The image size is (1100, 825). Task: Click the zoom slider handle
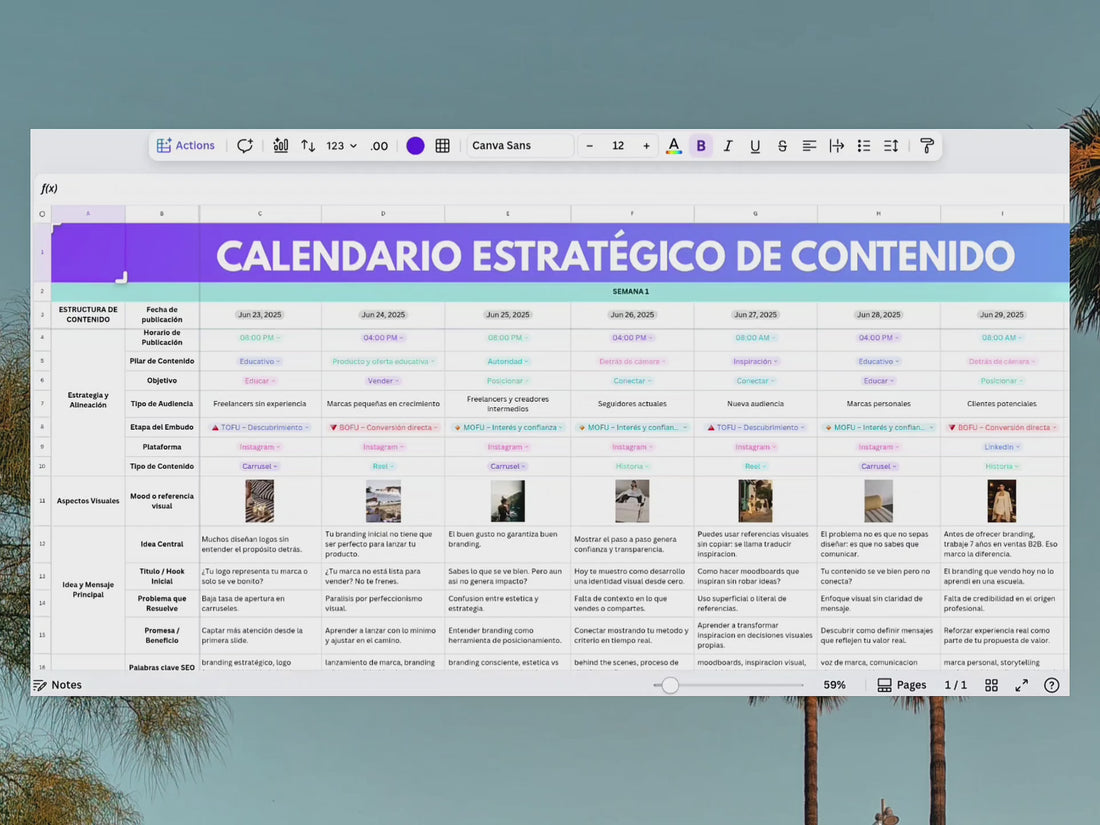coord(670,685)
